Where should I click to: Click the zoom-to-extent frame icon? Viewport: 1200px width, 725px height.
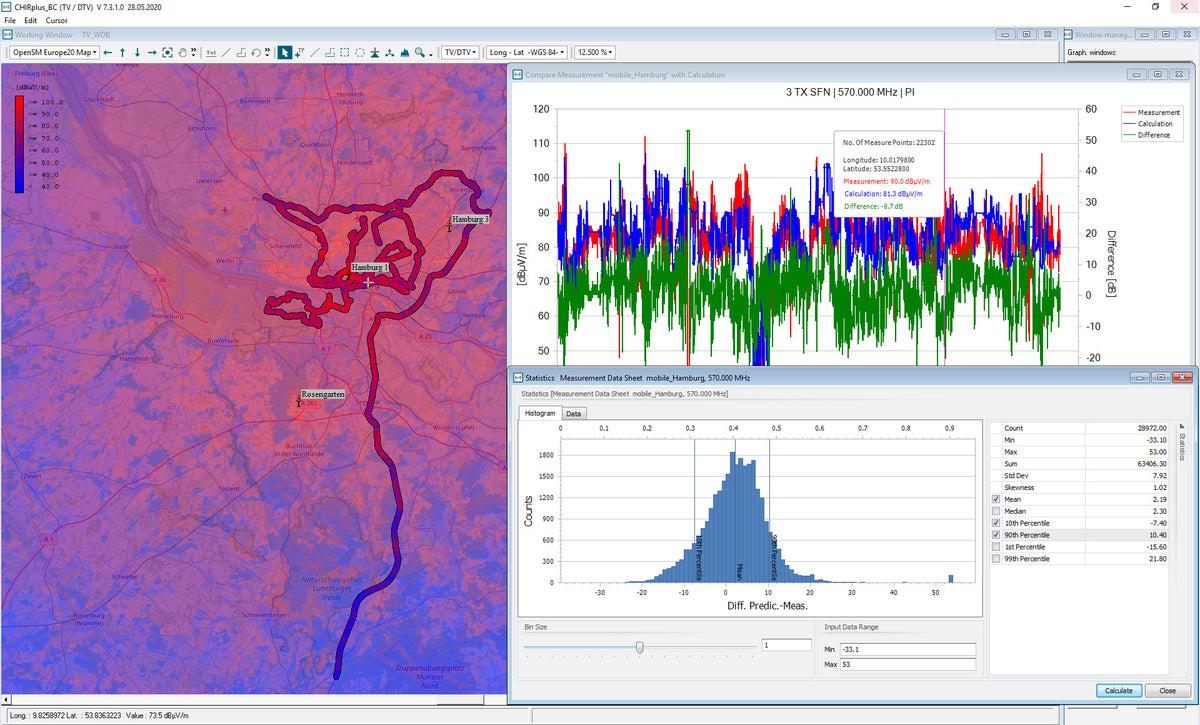point(167,52)
